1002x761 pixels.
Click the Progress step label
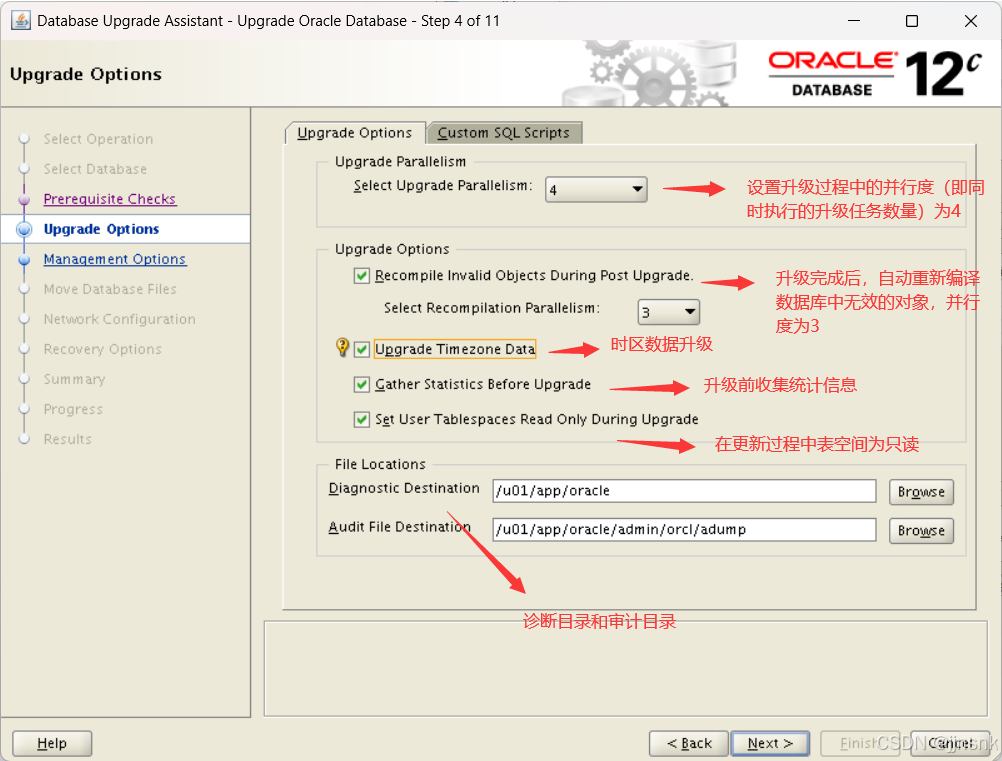point(73,409)
